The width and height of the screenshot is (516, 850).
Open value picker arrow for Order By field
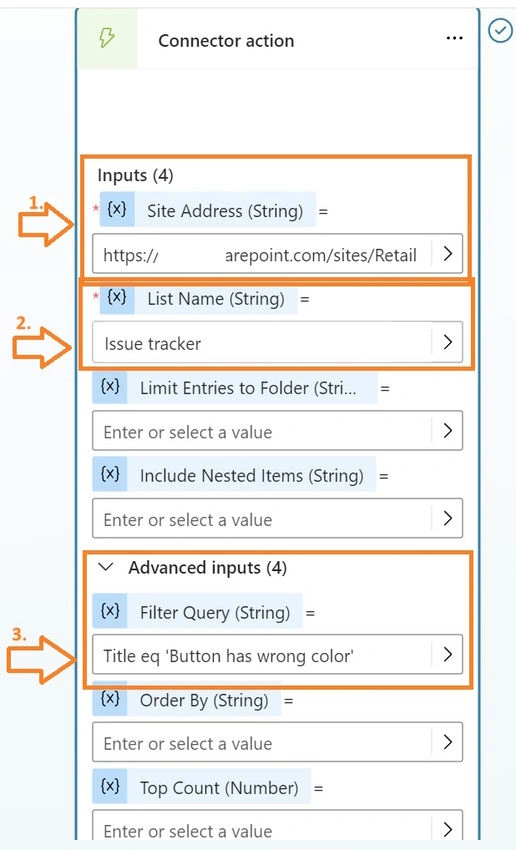pyautogui.click(x=447, y=742)
